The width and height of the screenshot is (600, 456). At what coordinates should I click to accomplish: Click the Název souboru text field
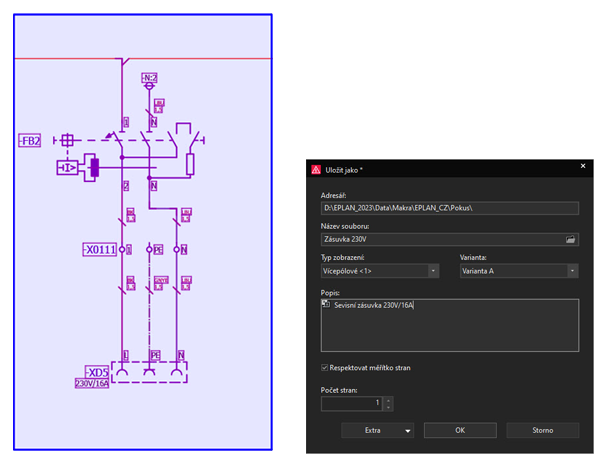[440, 240]
